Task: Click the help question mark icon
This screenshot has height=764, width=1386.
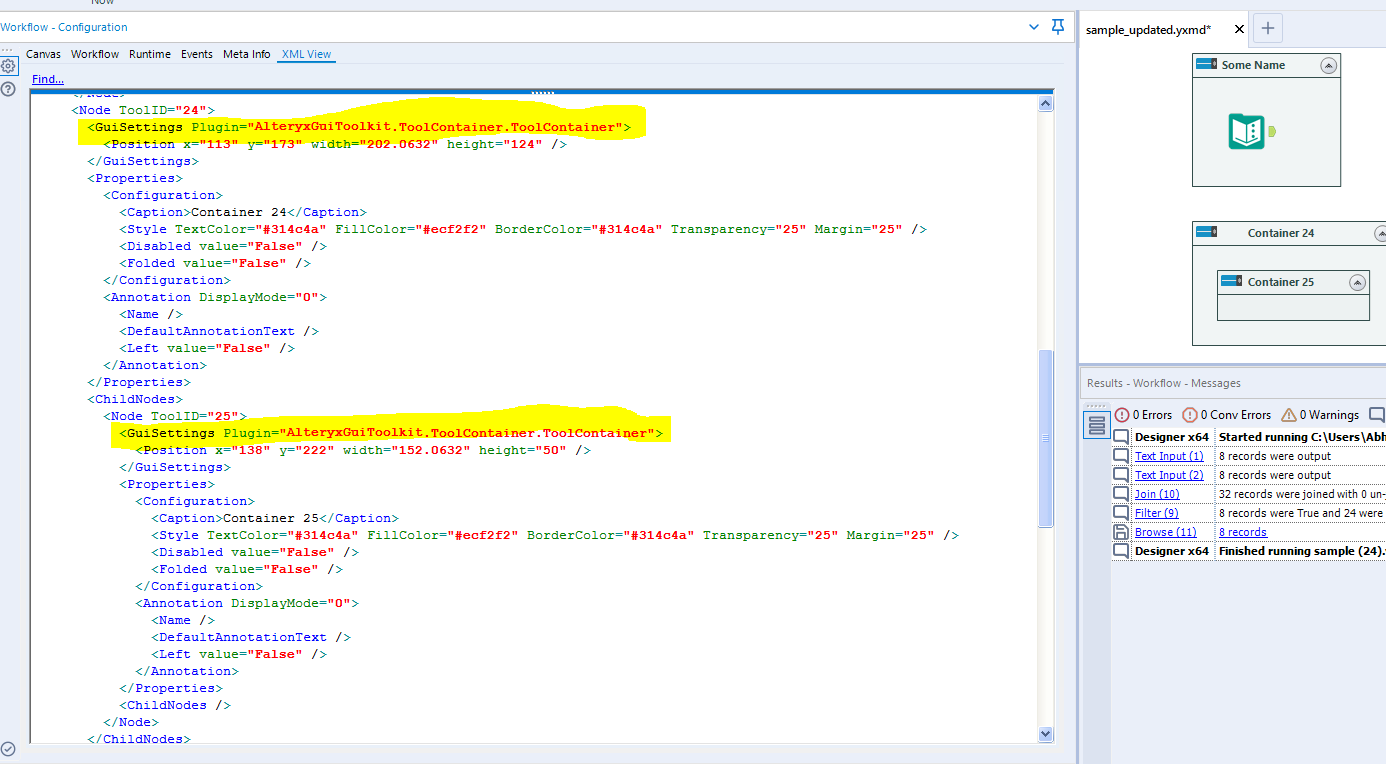Action: pos(9,89)
